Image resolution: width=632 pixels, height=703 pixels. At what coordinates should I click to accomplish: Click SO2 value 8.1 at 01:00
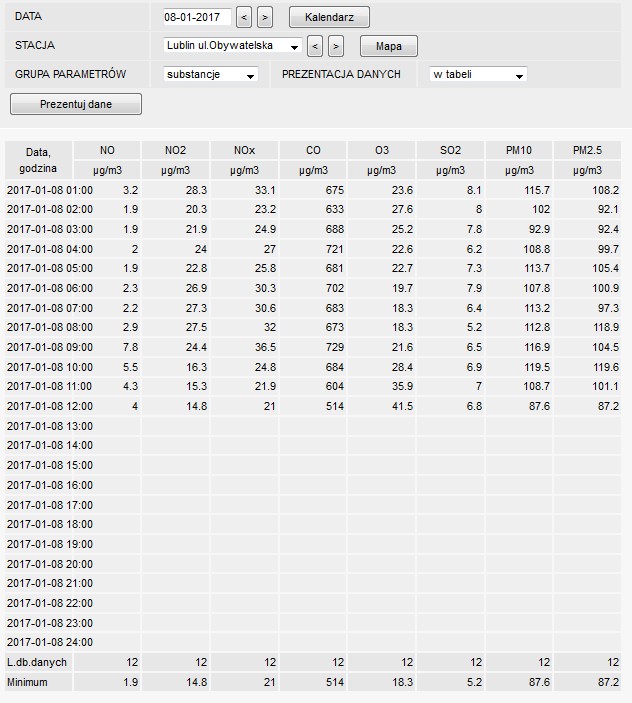474,190
